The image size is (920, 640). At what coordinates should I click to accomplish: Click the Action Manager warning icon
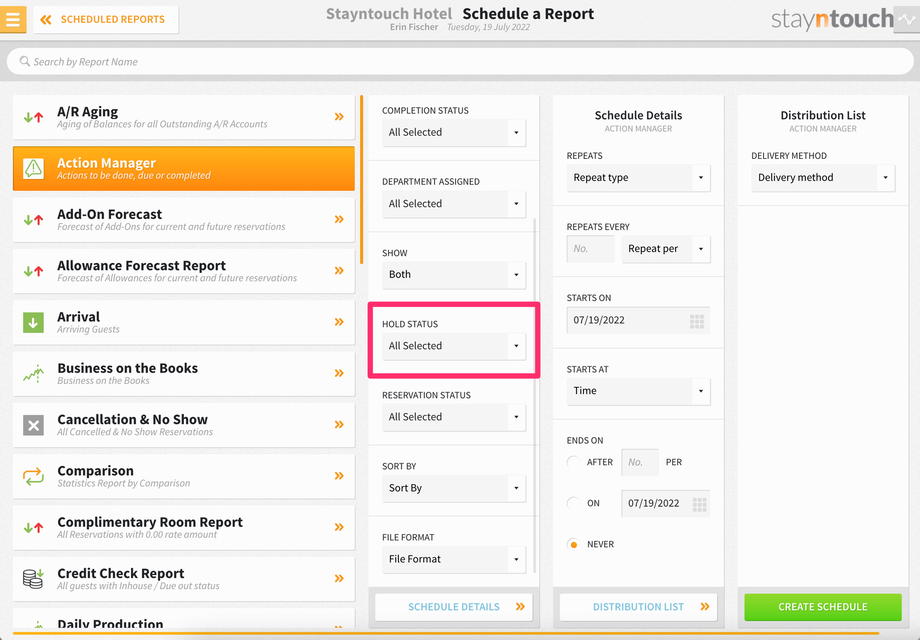pyautogui.click(x=33, y=168)
